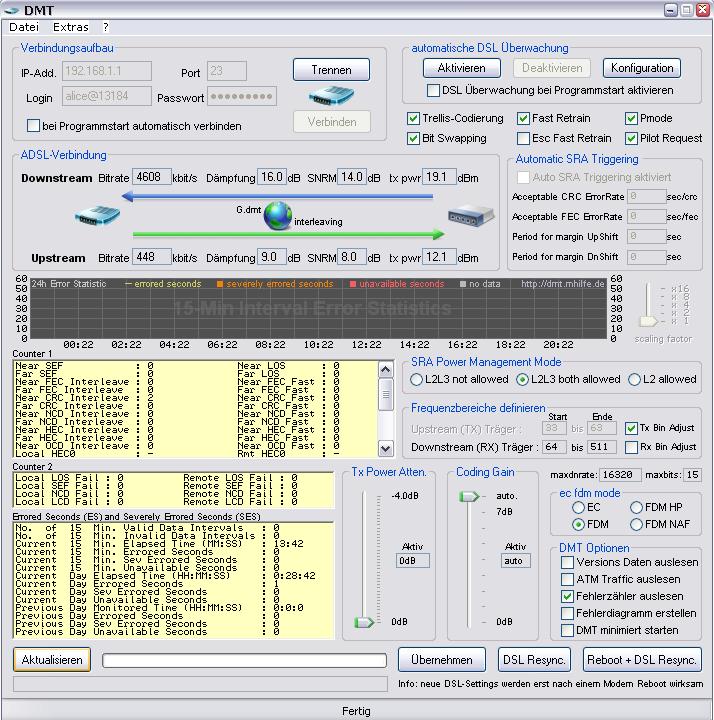Check bei Programmstart automatisch verbinden
Viewport: 714px width, 720px height.
[x=34, y=126]
